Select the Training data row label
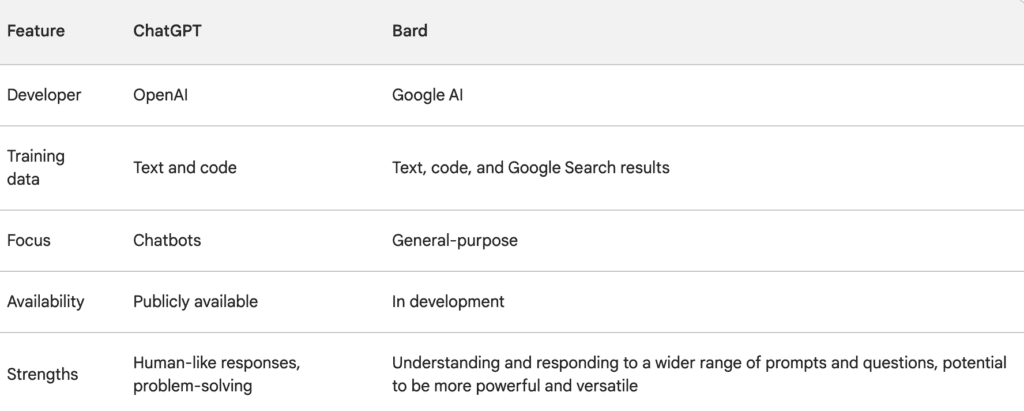 click(36, 167)
